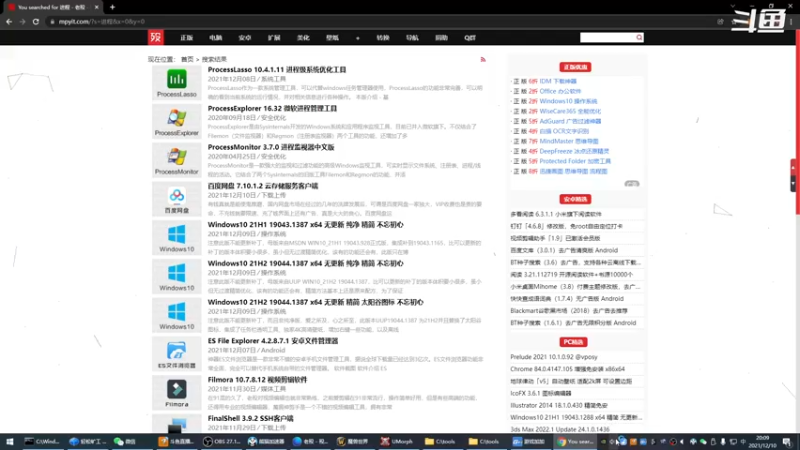This screenshot has width=800, height=450.
Task: Open MindMaster discount link
Action: 569,141
